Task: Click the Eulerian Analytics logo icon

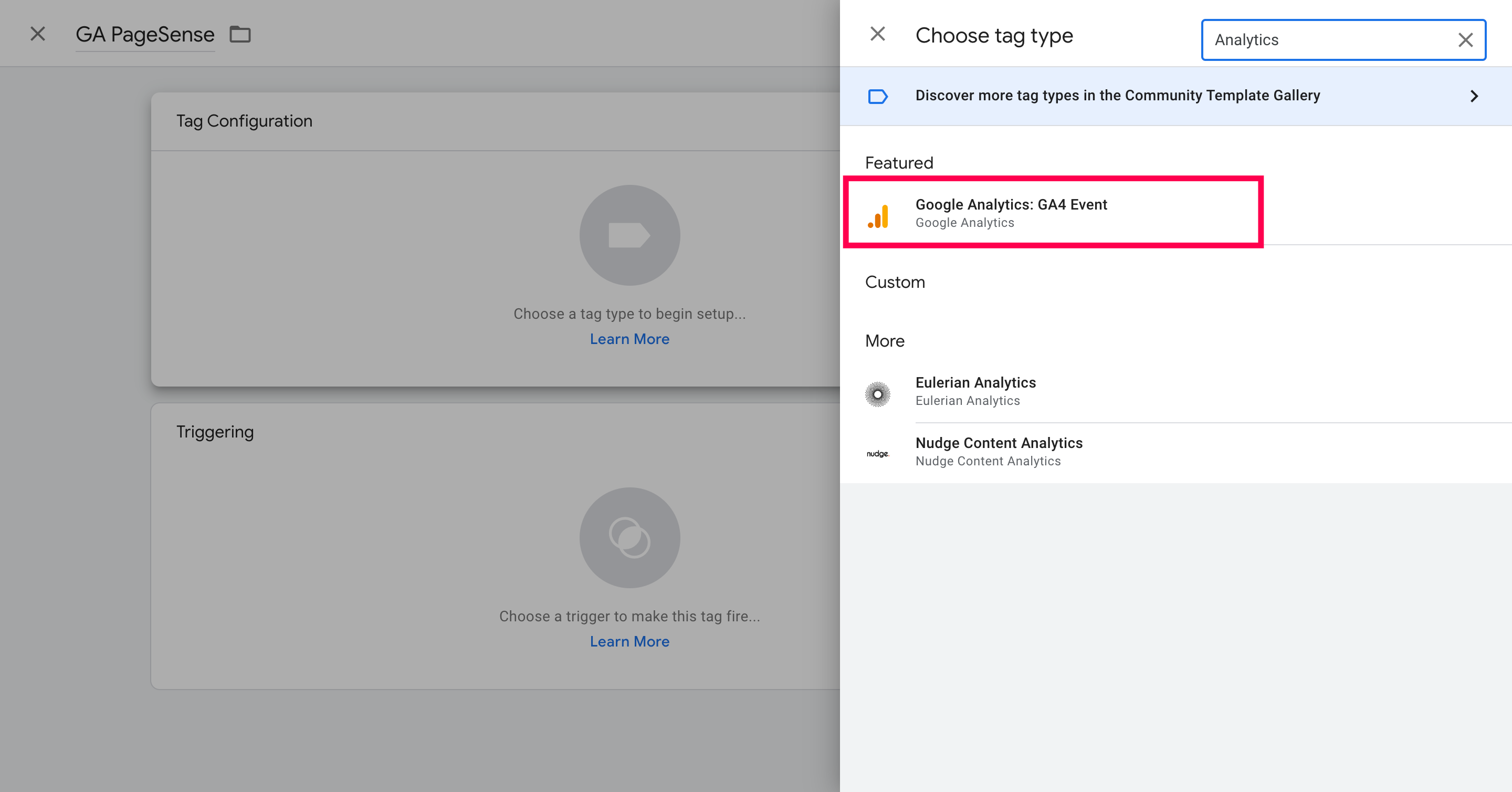Action: [877, 394]
